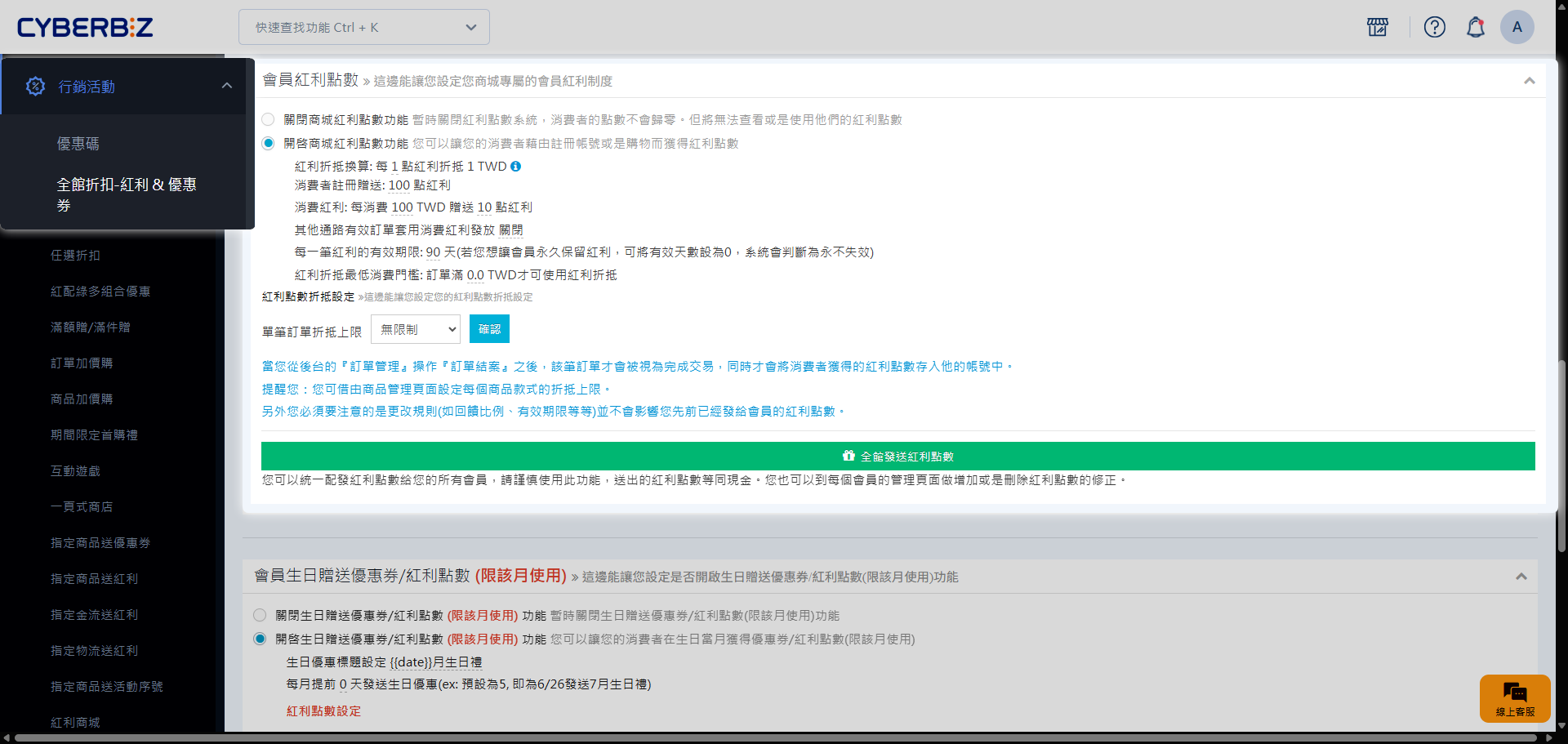Open the quick function search dropdown

pyautogui.click(x=364, y=27)
